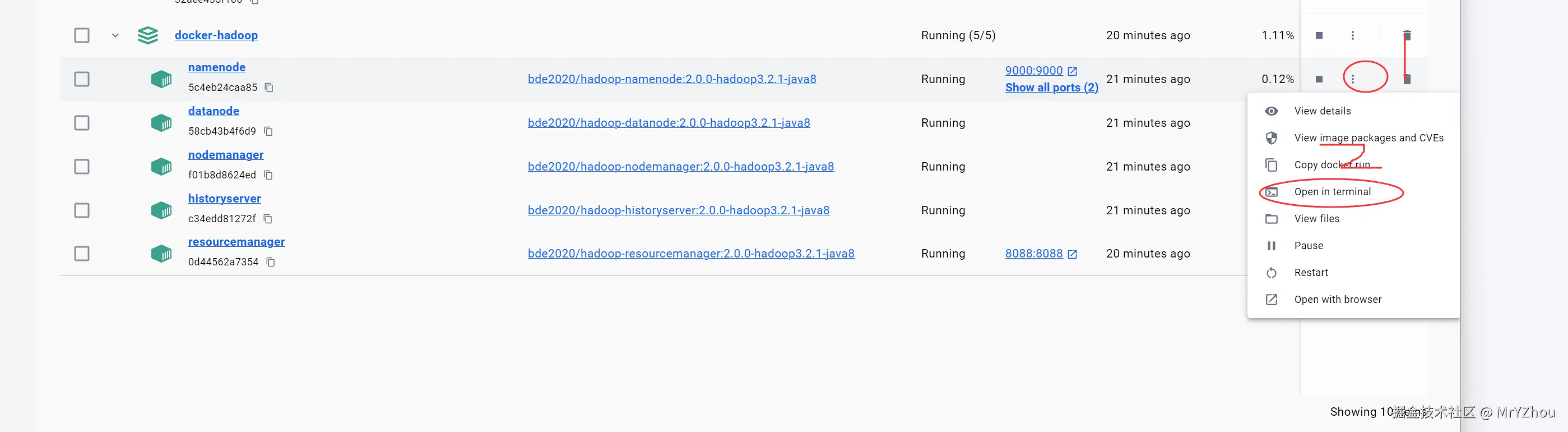The height and width of the screenshot is (432, 1568).
Task: Stop the docker-hadoop stack
Action: [1319, 35]
